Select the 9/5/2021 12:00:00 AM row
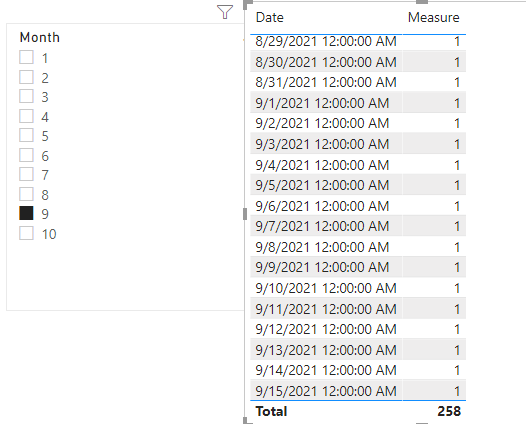The height and width of the screenshot is (424, 526). pyautogui.click(x=358, y=185)
